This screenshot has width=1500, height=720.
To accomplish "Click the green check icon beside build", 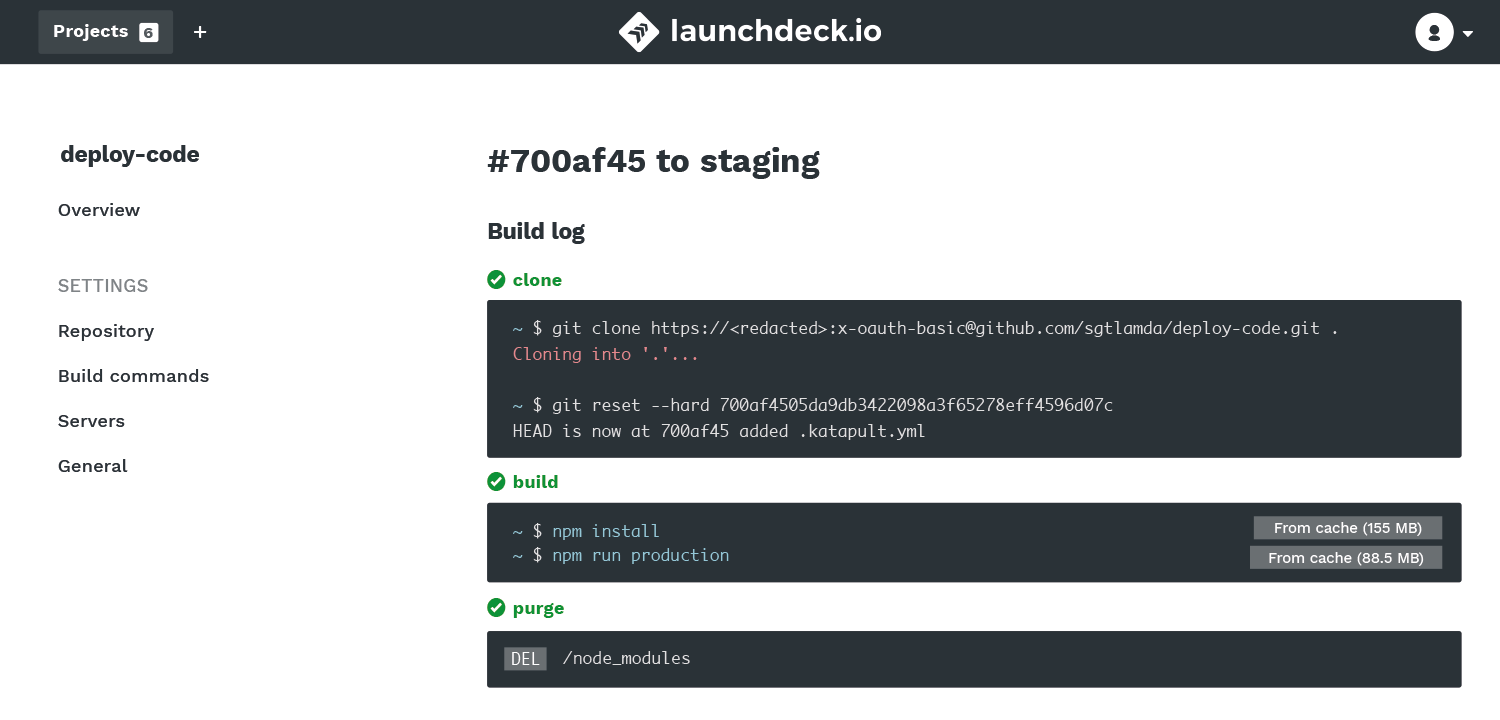I will pos(496,482).
